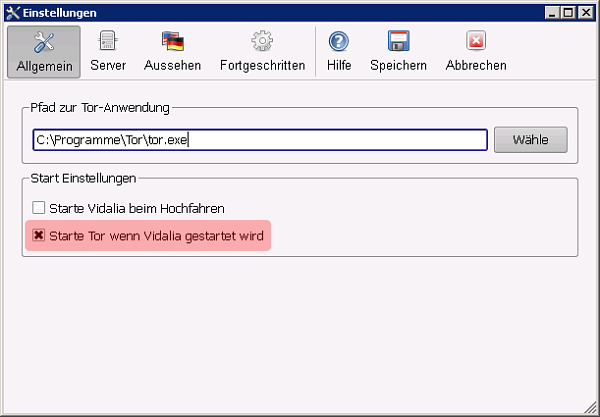Uncheck Starte Tor wenn Vidalia gestartet wird
Image resolution: width=600 pixels, height=417 pixels.
tap(39, 235)
